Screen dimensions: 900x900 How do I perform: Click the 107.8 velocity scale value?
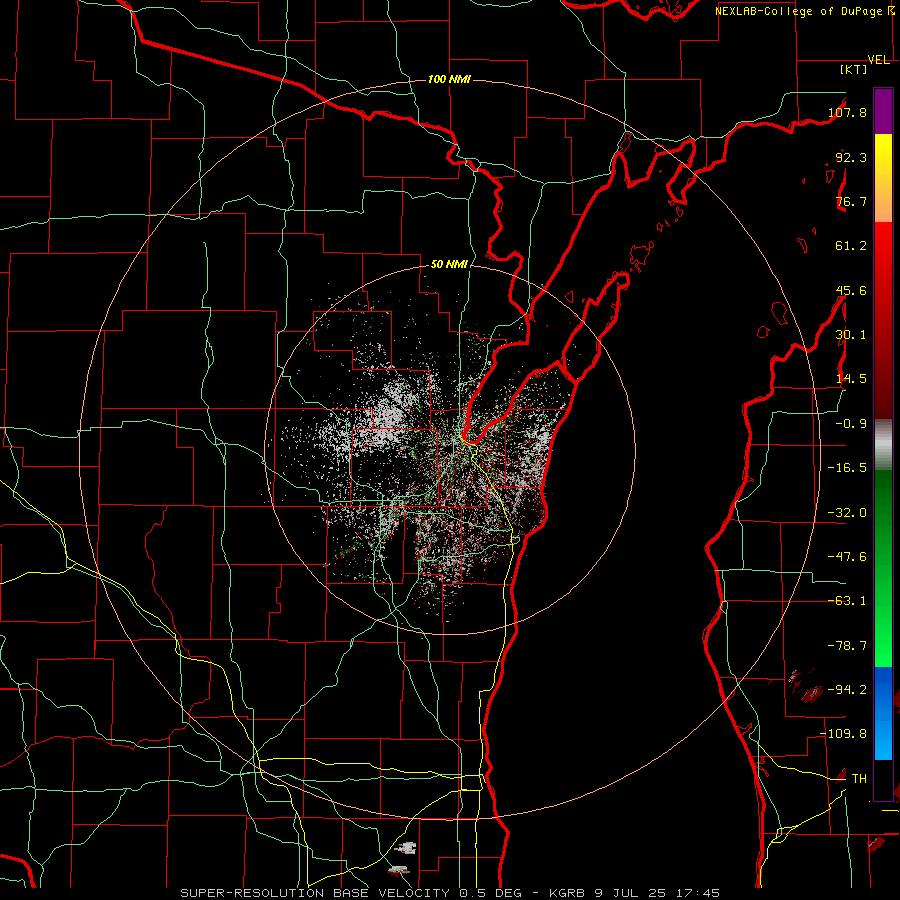(847, 112)
